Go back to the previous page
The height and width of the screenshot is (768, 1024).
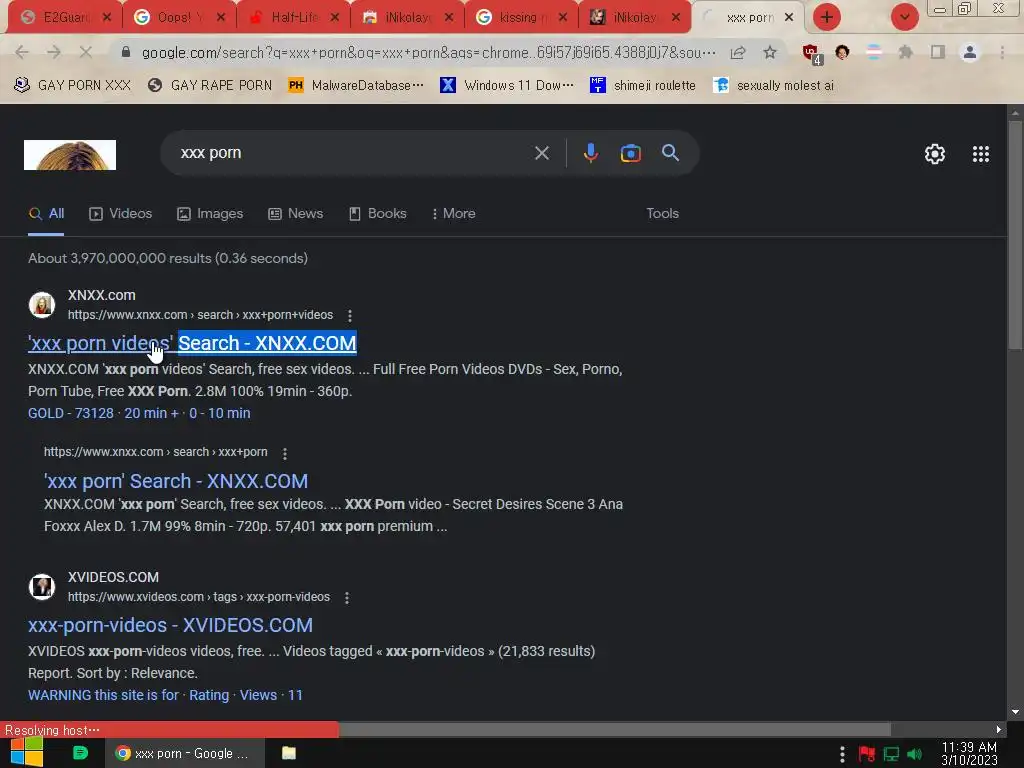click(x=22, y=52)
